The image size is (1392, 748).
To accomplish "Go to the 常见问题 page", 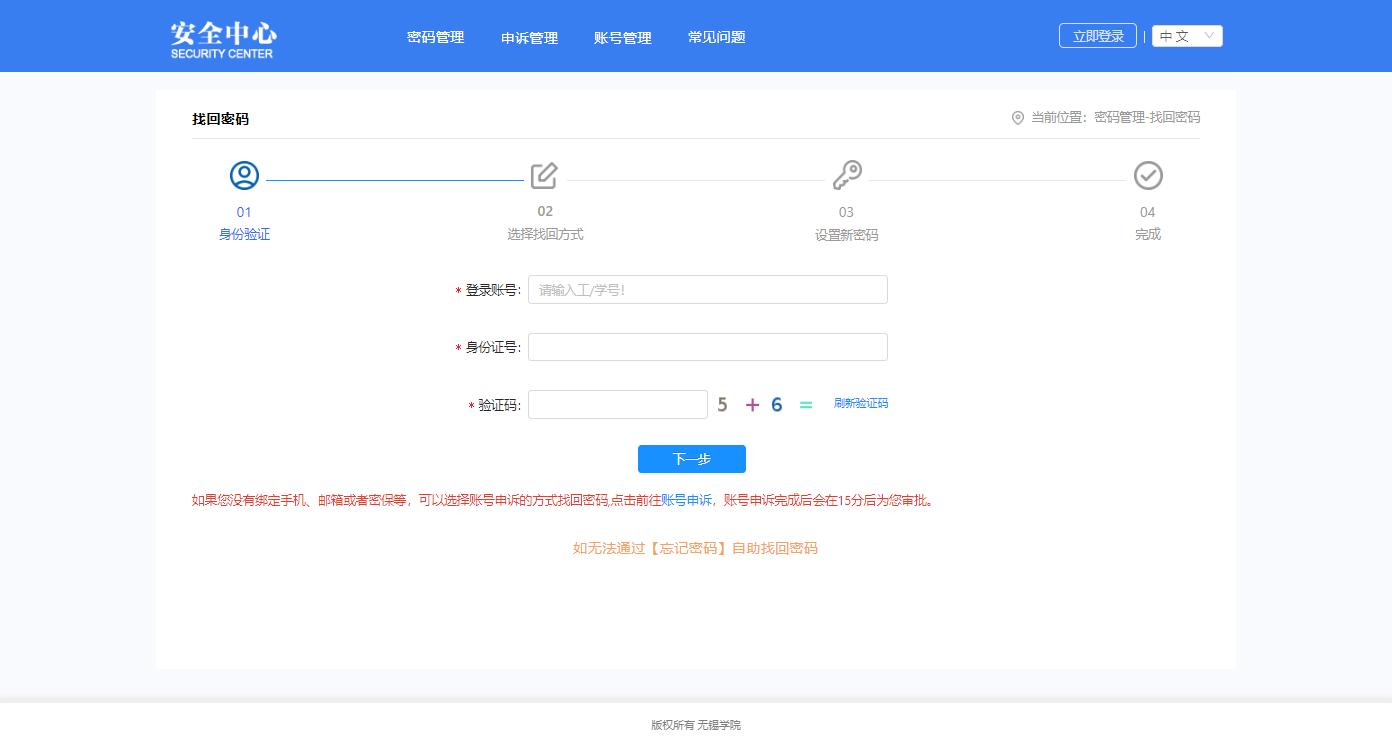I will [x=716, y=37].
